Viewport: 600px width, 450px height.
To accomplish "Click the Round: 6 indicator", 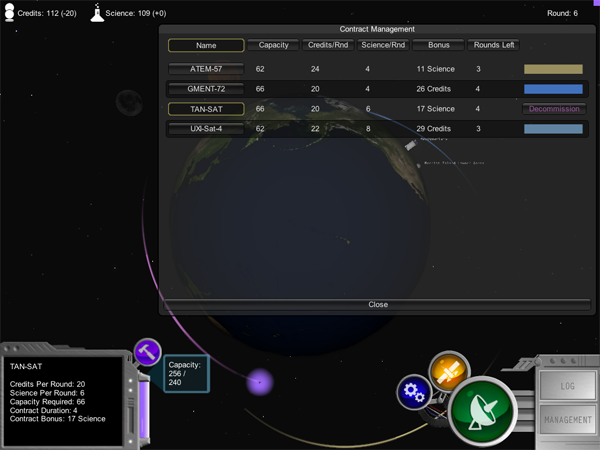I will [x=562, y=13].
